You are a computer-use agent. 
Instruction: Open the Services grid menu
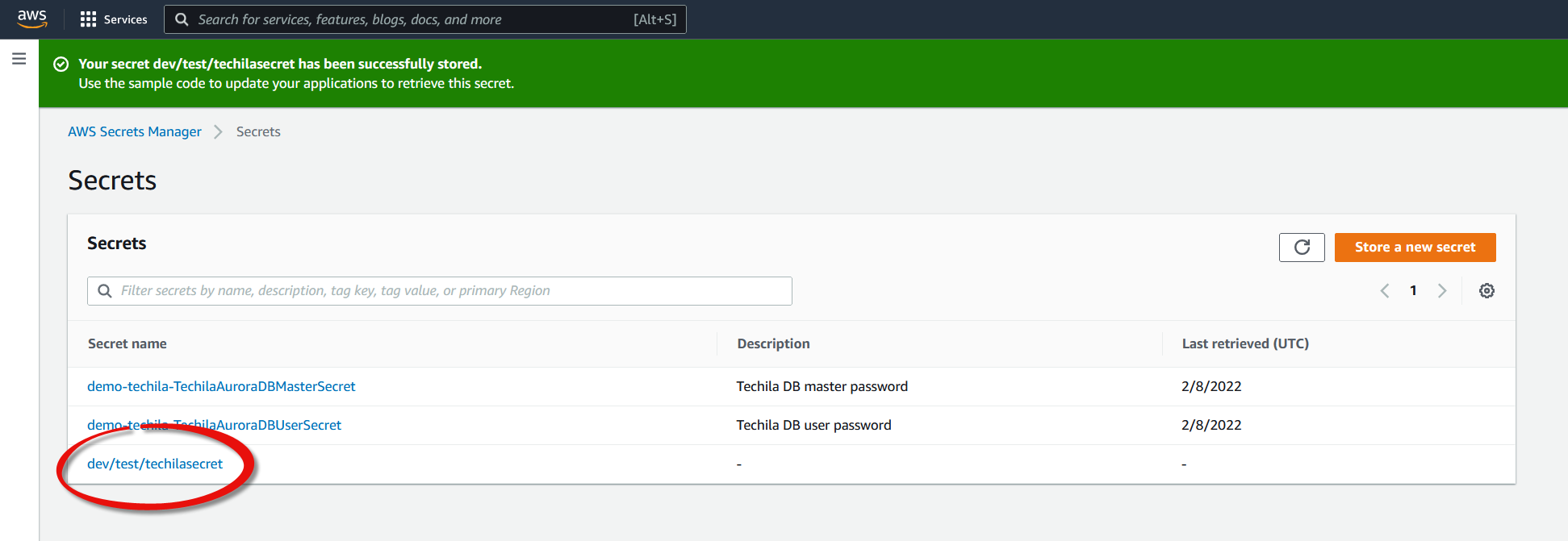point(114,19)
